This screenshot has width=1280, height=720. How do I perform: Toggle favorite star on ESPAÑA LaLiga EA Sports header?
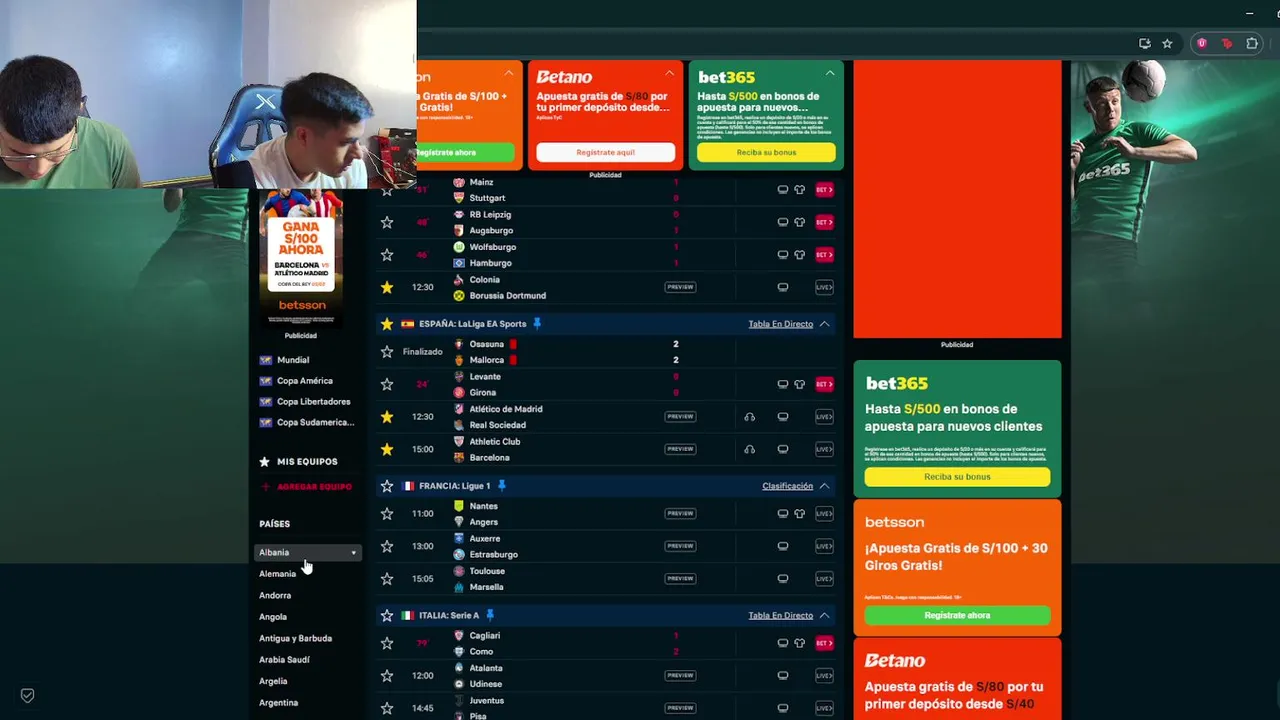tap(387, 324)
